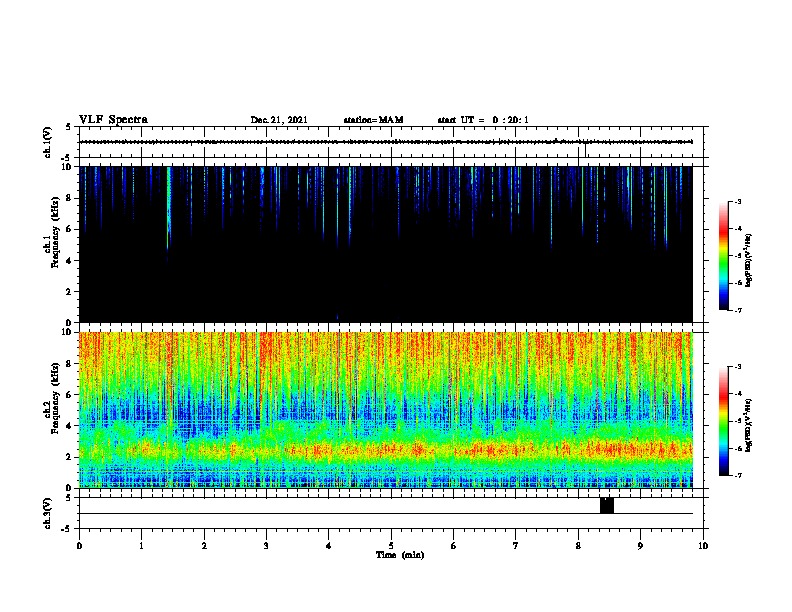Click the log(PSD) label beside the ch.2 color bar
Image resolution: width=792 pixels, height=612 pixels.
pos(749,425)
